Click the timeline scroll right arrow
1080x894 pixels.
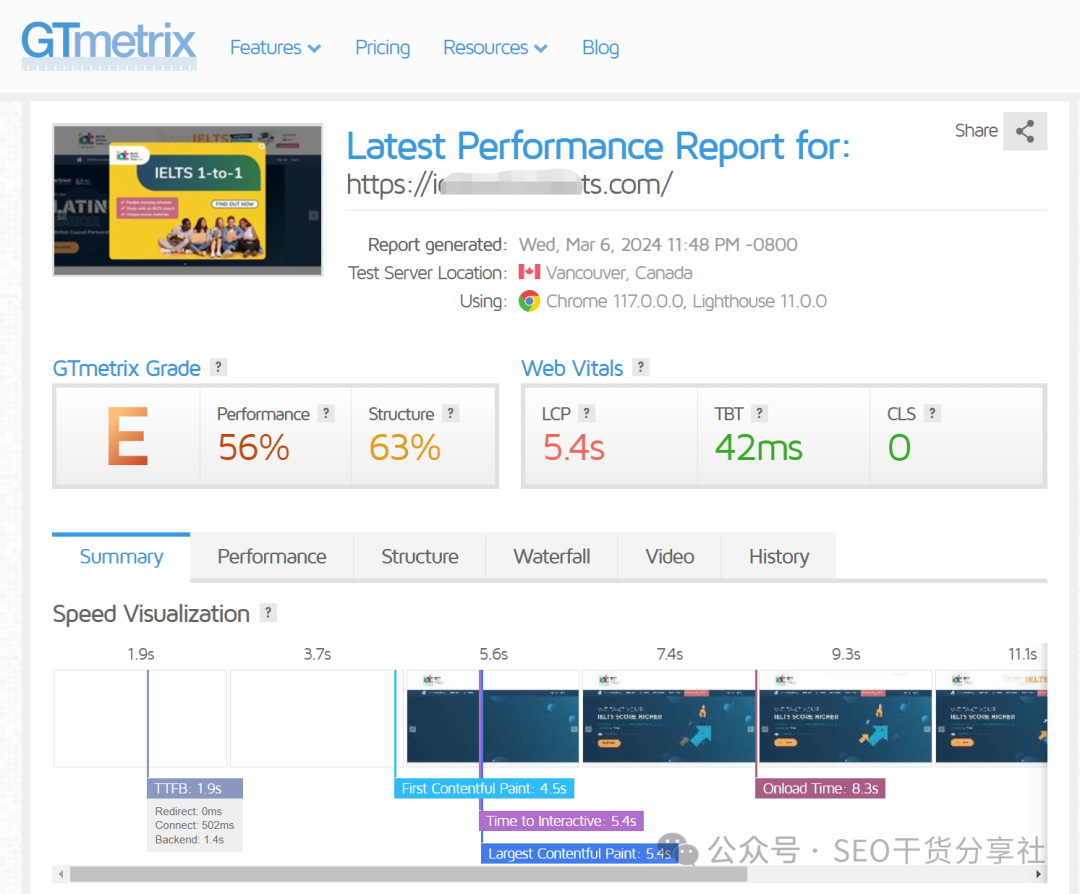click(x=1039, y=874)
